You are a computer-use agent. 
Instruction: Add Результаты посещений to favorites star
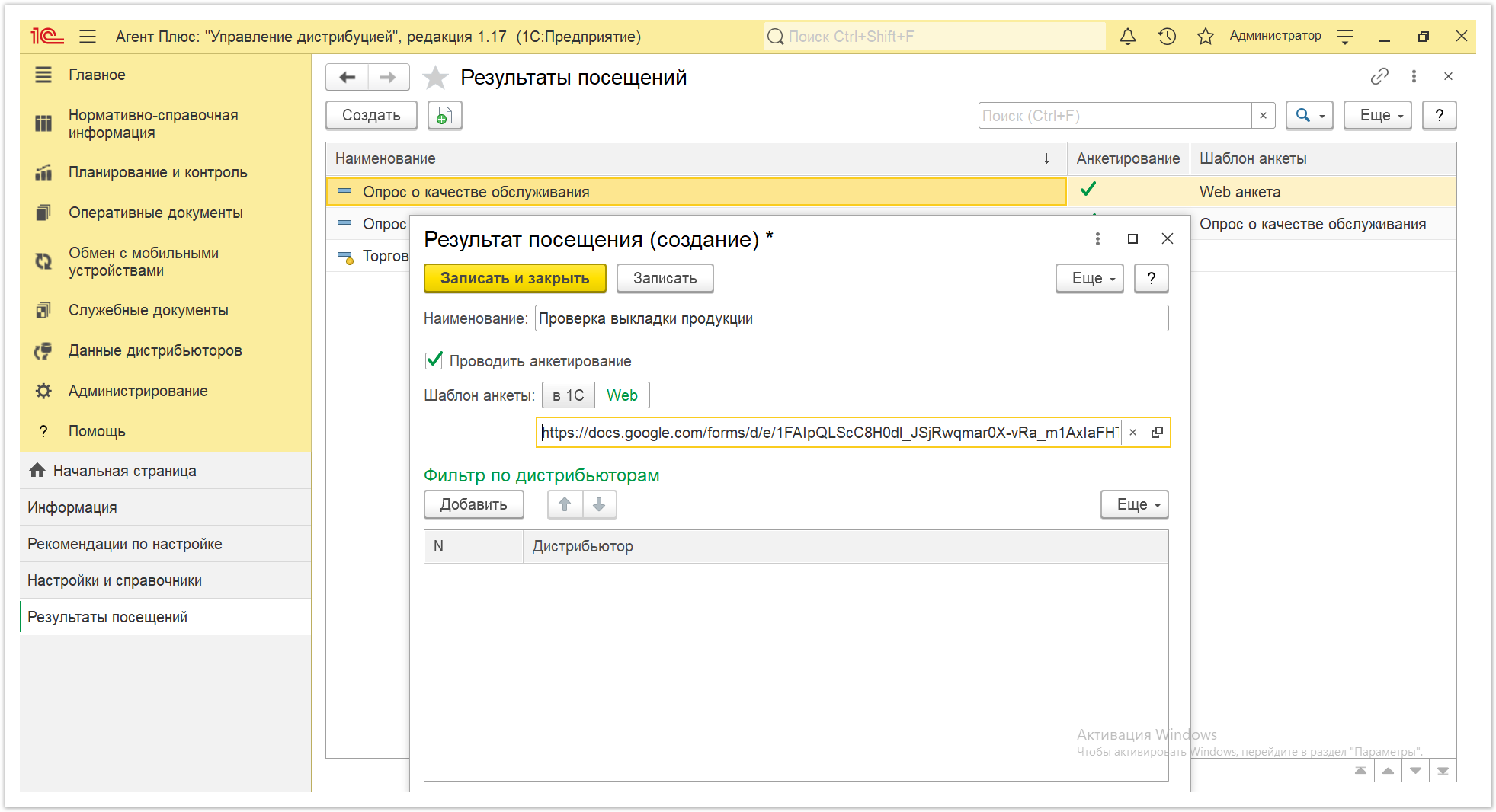435,77
